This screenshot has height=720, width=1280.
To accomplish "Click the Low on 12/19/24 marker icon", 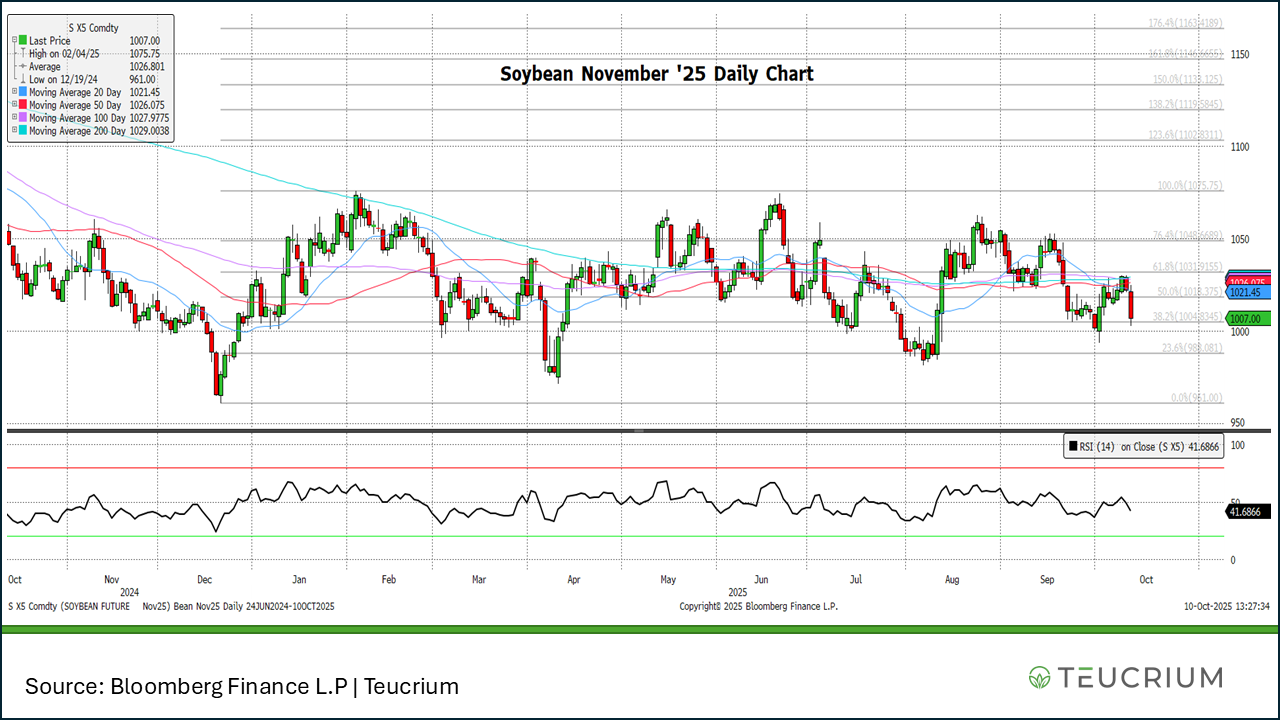I will point(23,79).
